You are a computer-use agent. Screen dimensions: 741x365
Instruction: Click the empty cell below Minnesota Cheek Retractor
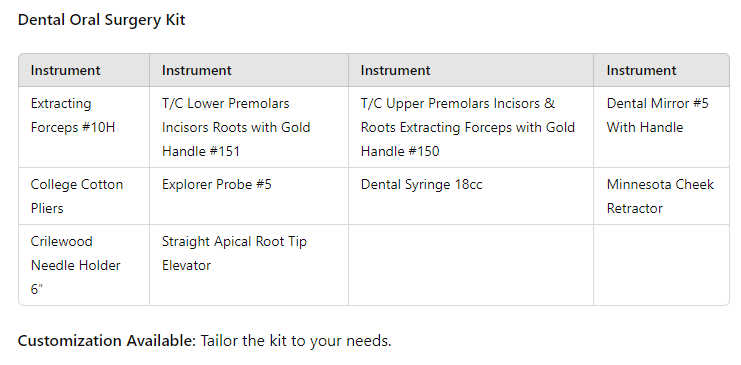point(662,265)
